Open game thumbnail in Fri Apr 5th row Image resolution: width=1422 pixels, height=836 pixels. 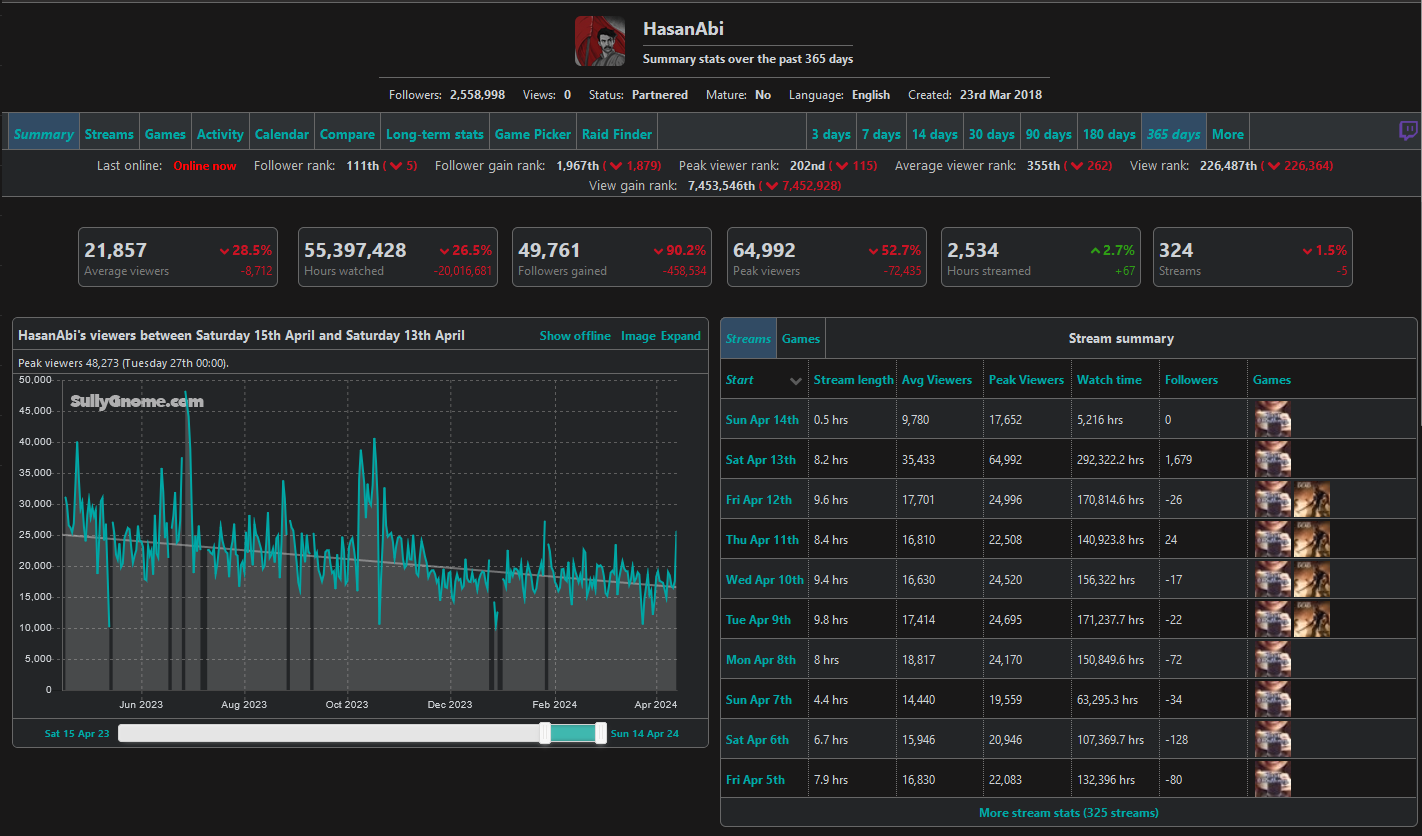[x=1273, y=779]
